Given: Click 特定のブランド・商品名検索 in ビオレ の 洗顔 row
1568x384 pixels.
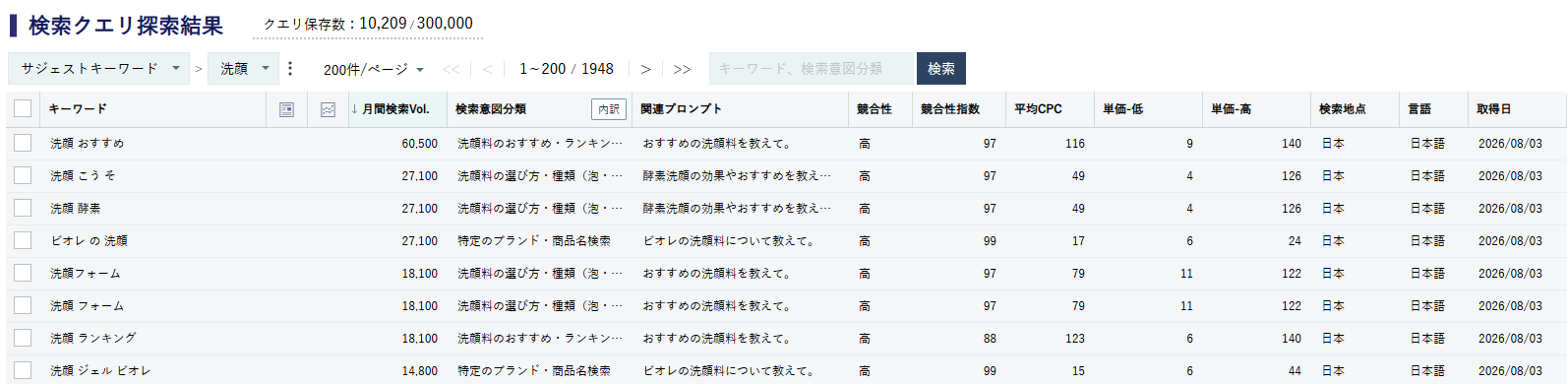Looking at the screenshot, I should point(534,241).
